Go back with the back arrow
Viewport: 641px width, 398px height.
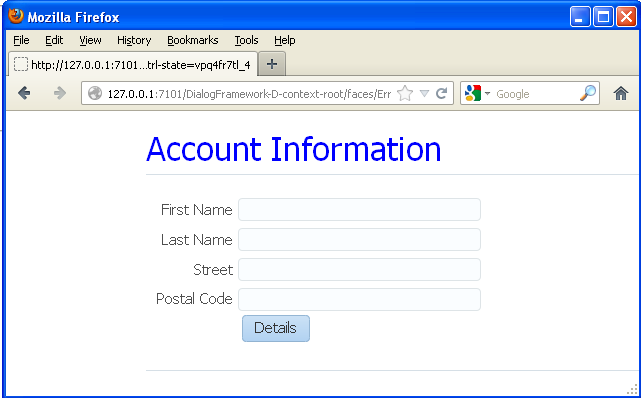[24, 93]
